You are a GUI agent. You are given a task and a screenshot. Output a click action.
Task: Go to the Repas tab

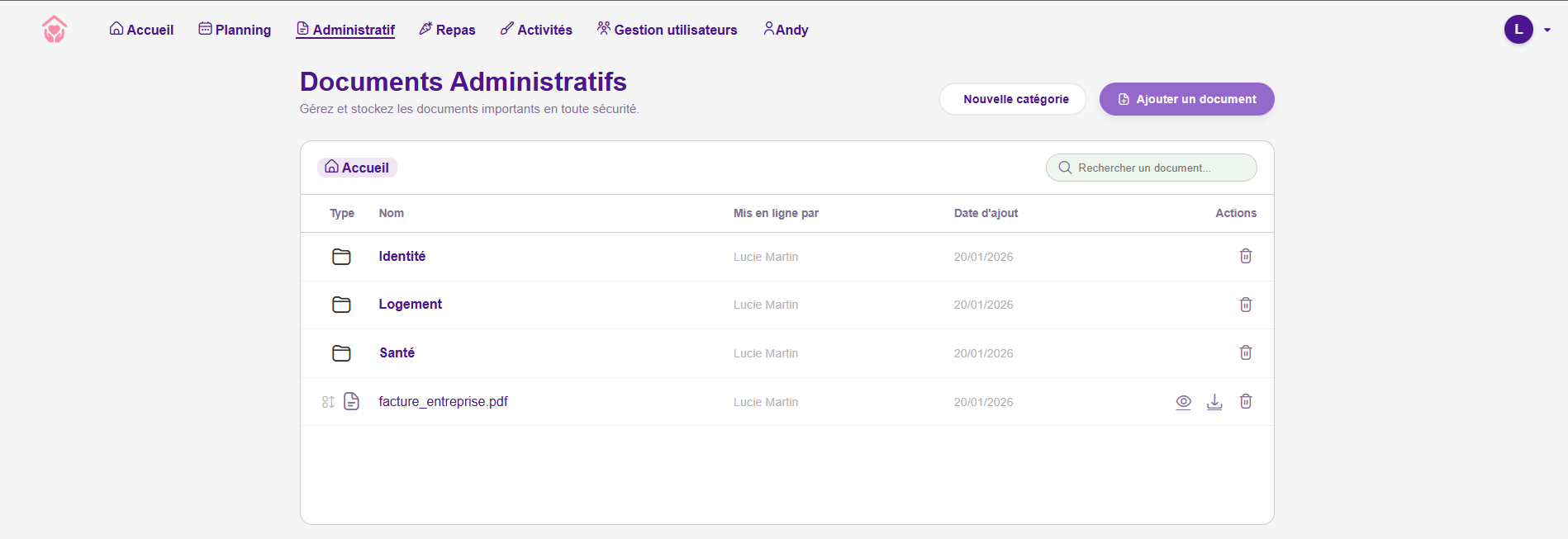(x=447, y=30)
